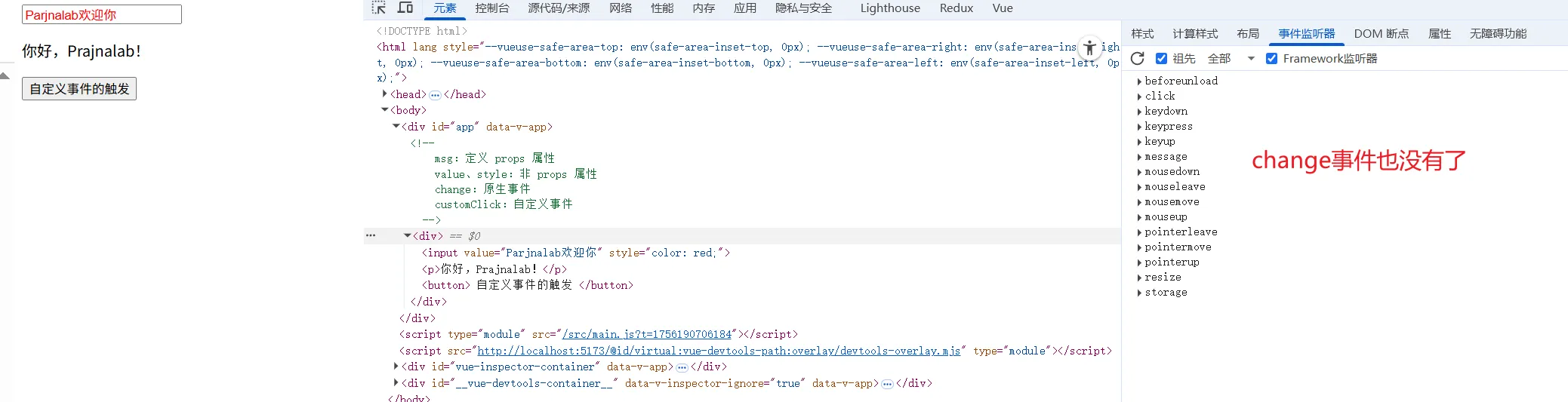Click the Parjnalab欢迎你 text input field

coord(101,15)
